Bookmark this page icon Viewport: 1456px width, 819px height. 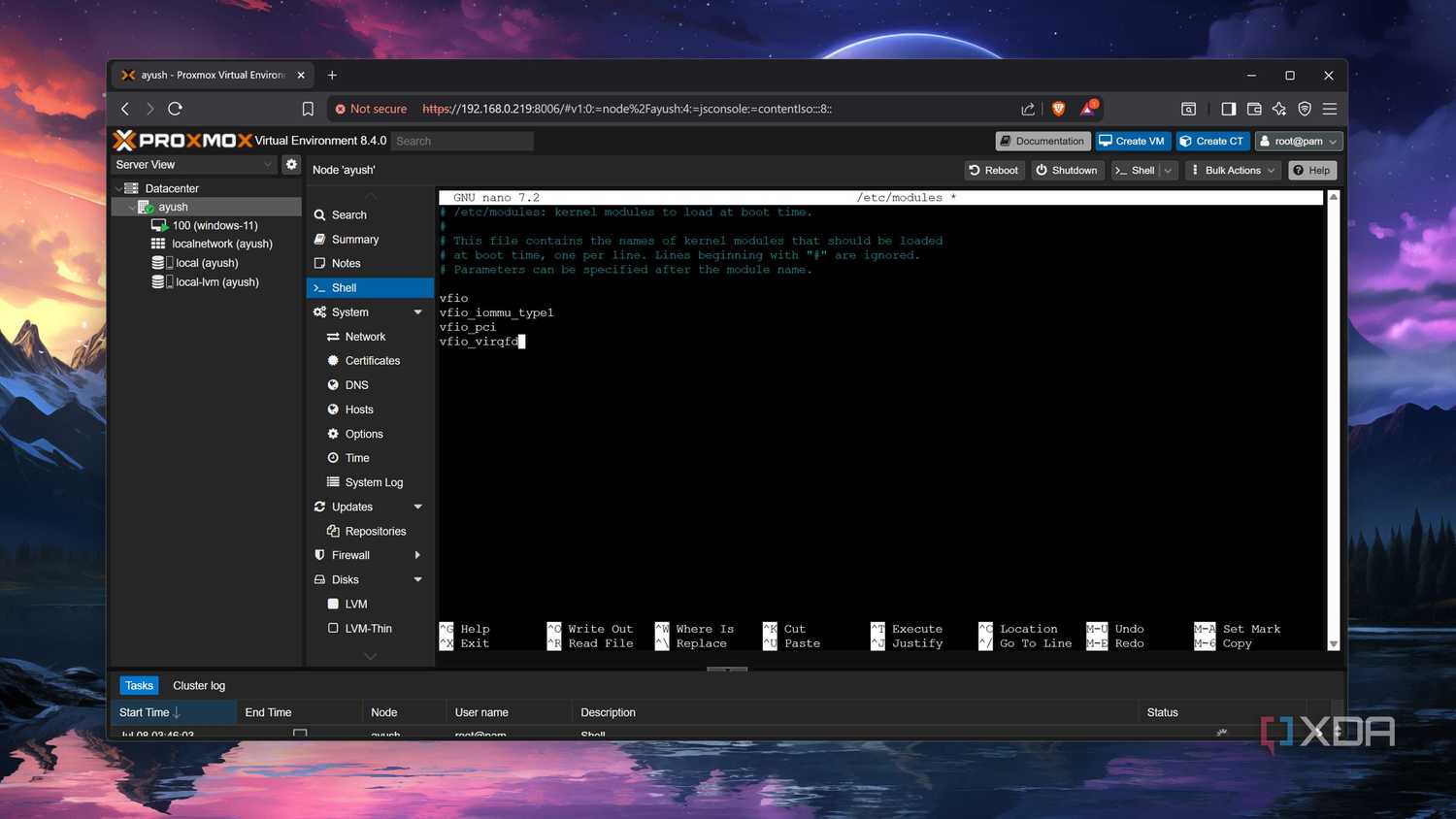pyautogui.click(x=308, y=109)
